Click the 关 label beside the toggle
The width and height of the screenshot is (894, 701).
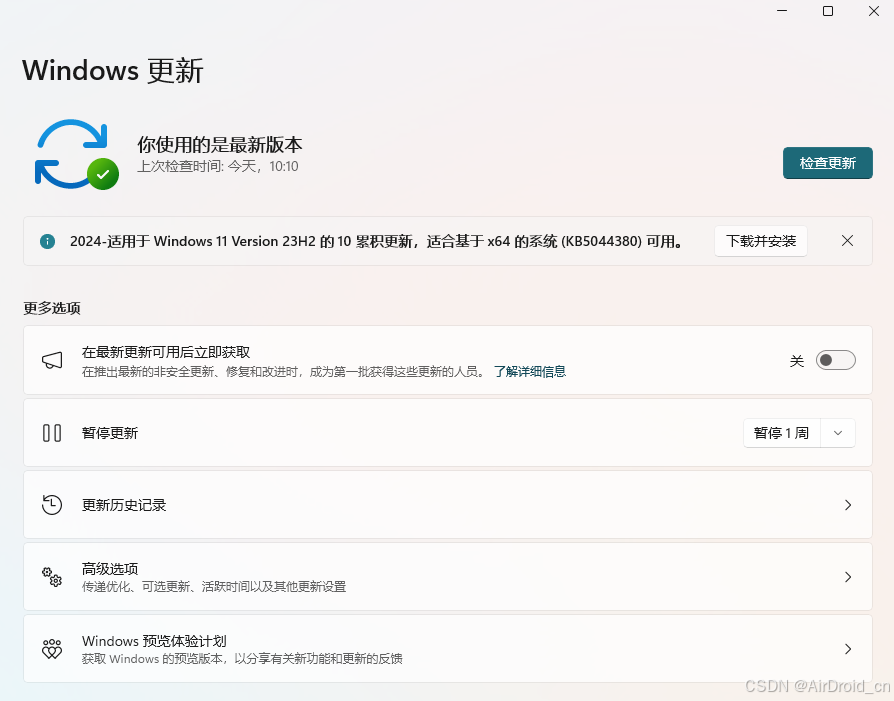coord(797,361)
